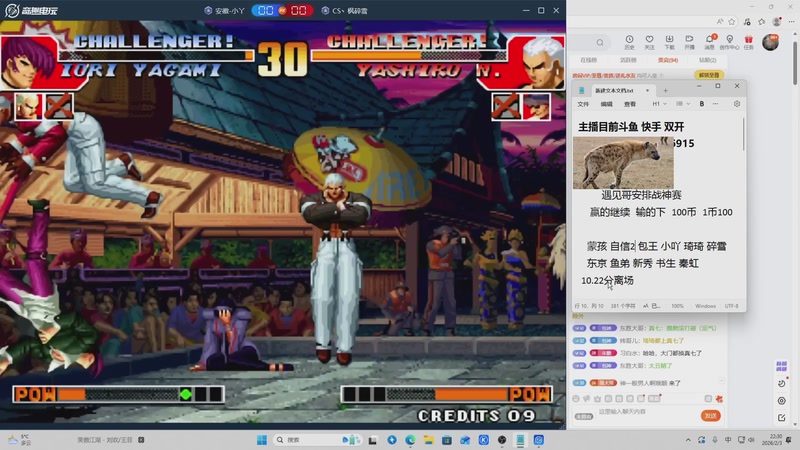Click the red leaf icon in chat toolbar
800x450 pixels.
tap(719, 398)
